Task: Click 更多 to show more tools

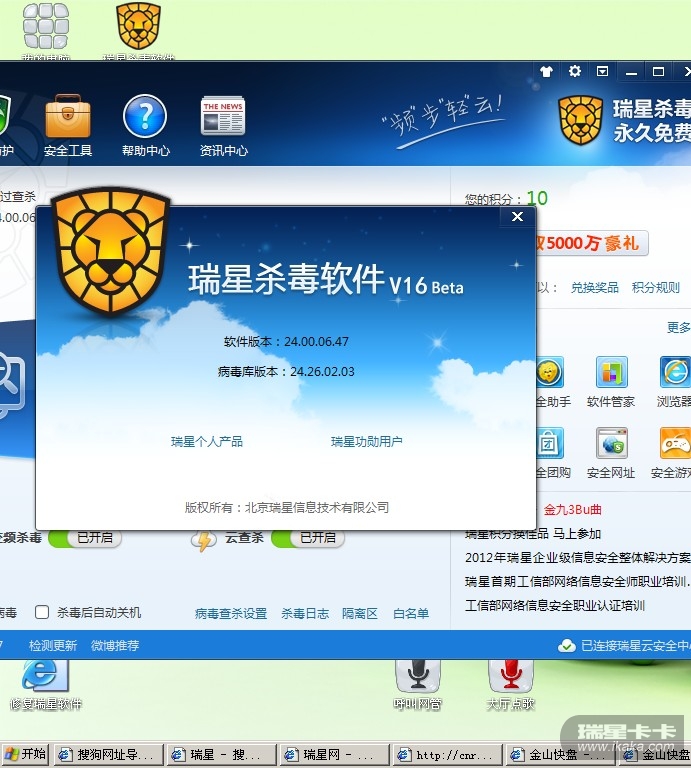Action: coord(678,327)
